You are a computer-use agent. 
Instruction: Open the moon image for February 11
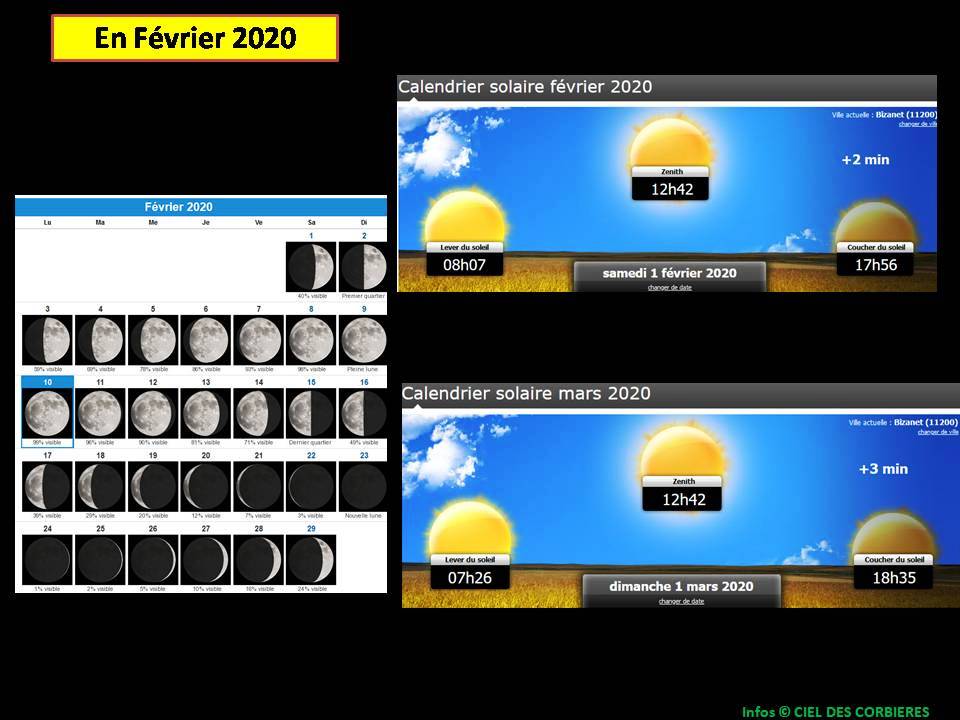coord(100,413)
